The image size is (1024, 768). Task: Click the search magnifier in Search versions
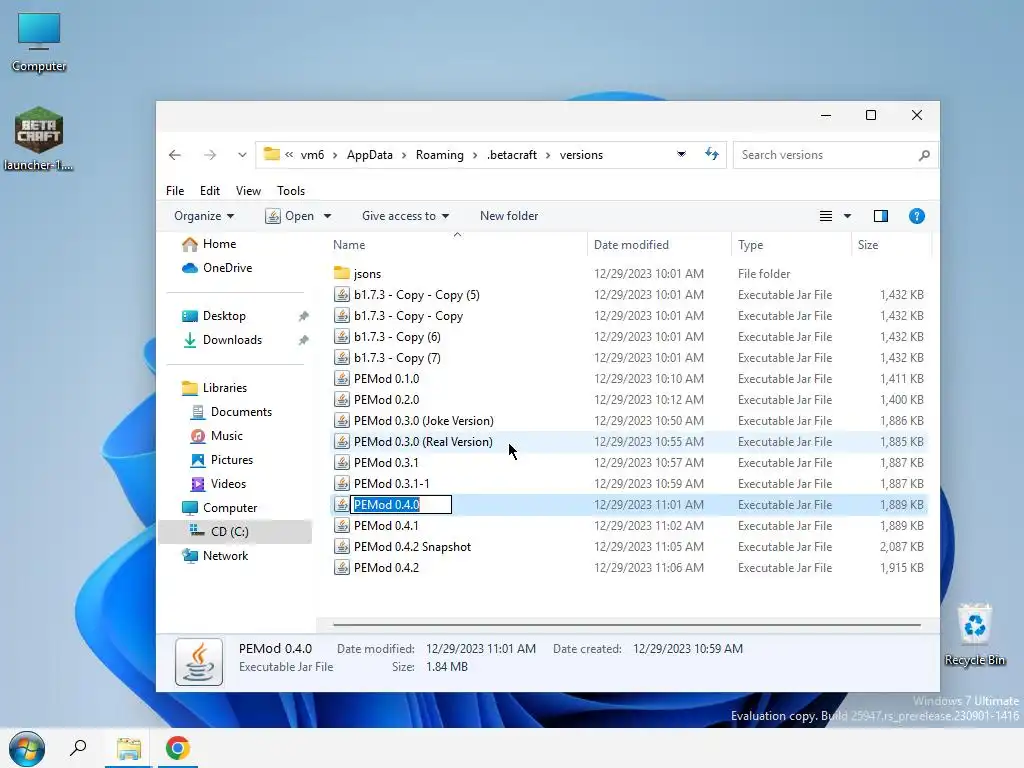click(x=923, y=155)
